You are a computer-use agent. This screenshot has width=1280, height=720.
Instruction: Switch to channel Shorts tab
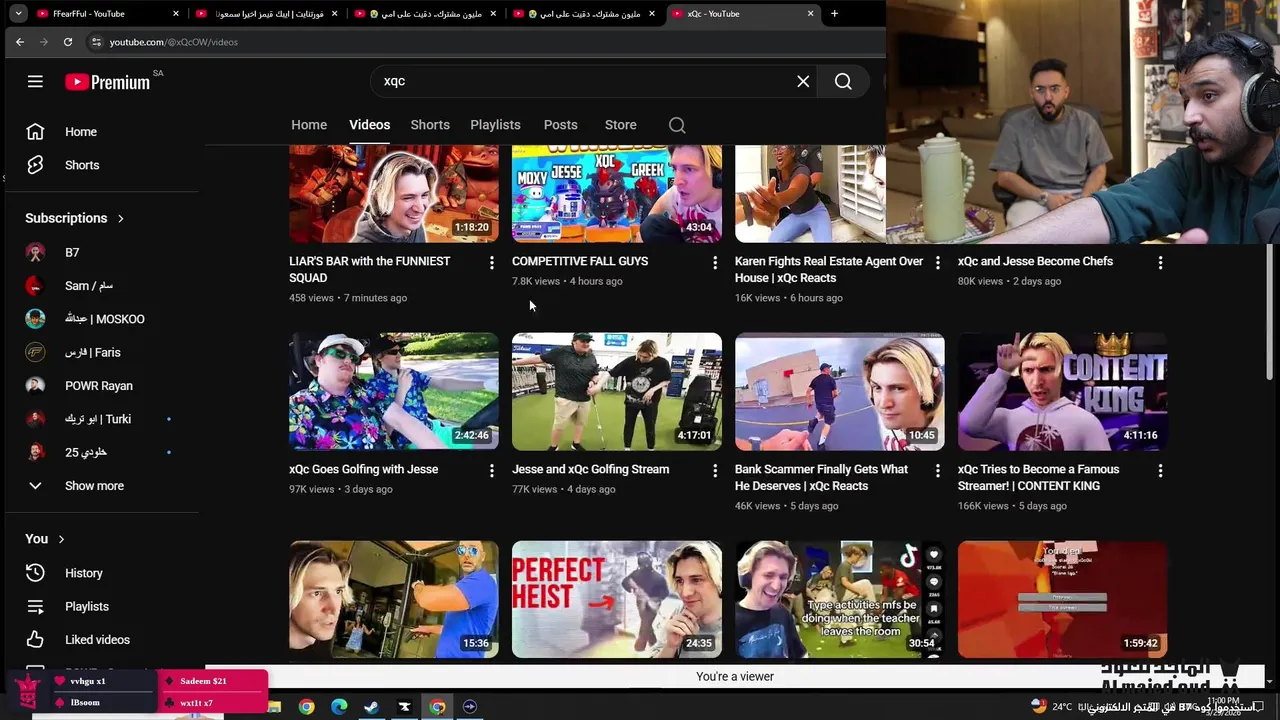pos(430,125)
